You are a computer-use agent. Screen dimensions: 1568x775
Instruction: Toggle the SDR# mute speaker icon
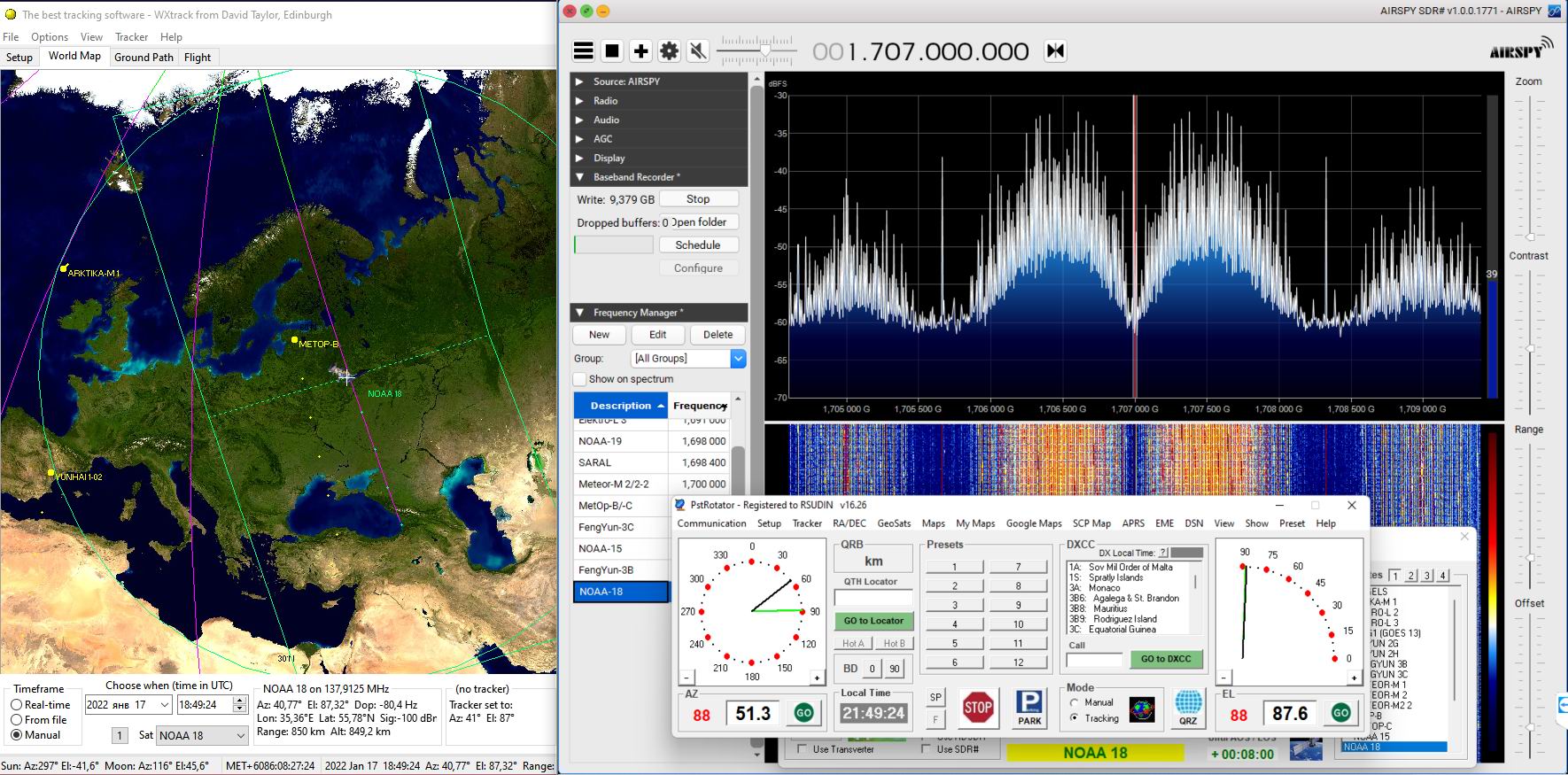pos(698,51)
